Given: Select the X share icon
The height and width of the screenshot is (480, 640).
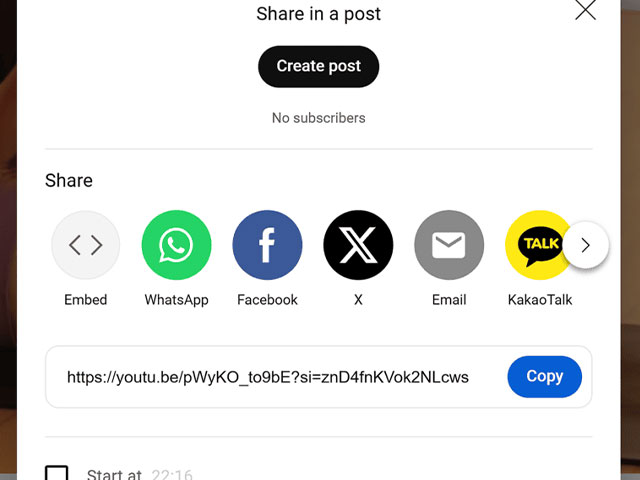Looking at the screenshot, I should pyautogui.click(x=358, y=245).
